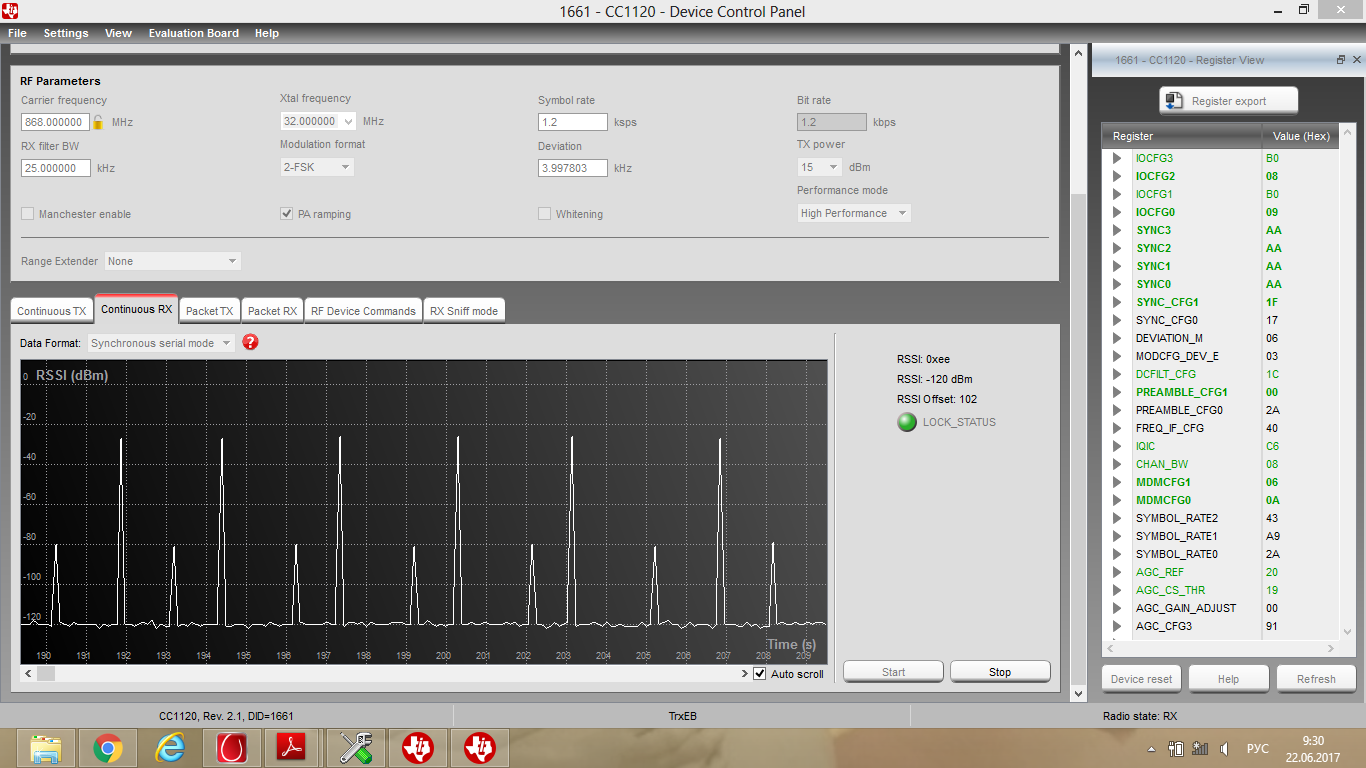
Task: Click the РУС language indicator in the tray
Action: (1257, 749)
